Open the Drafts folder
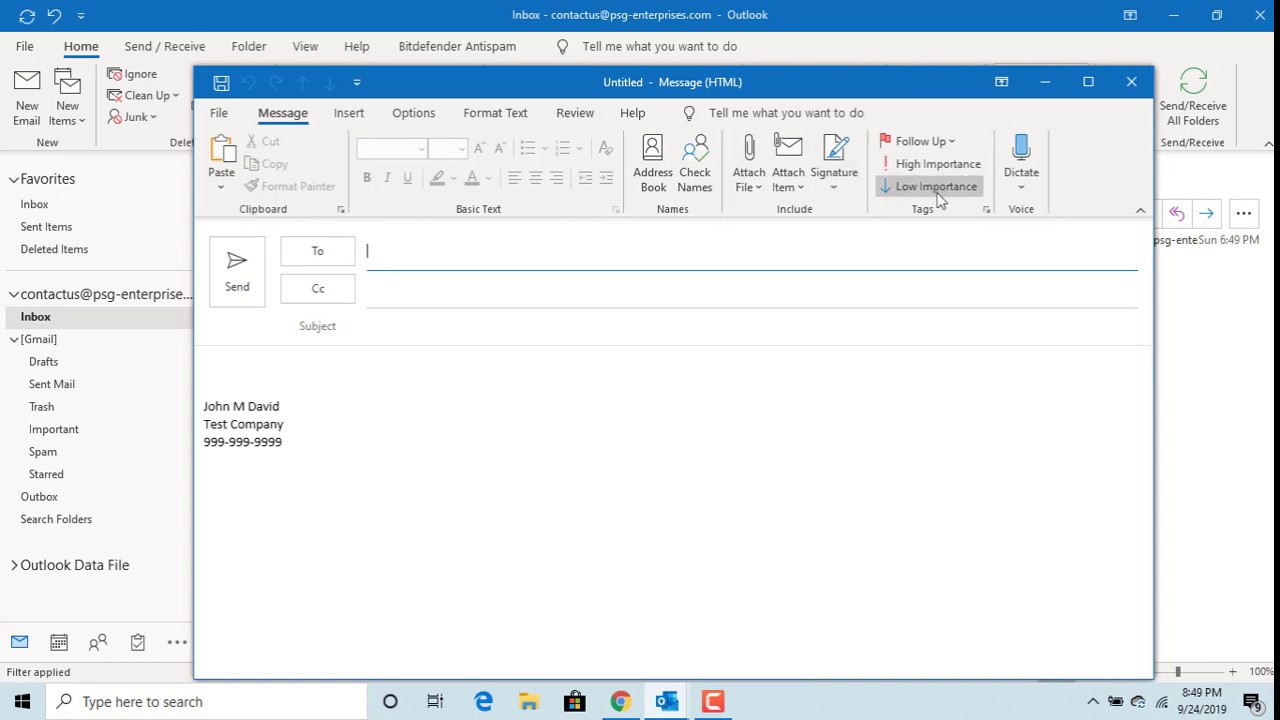 tap(43, 362)
